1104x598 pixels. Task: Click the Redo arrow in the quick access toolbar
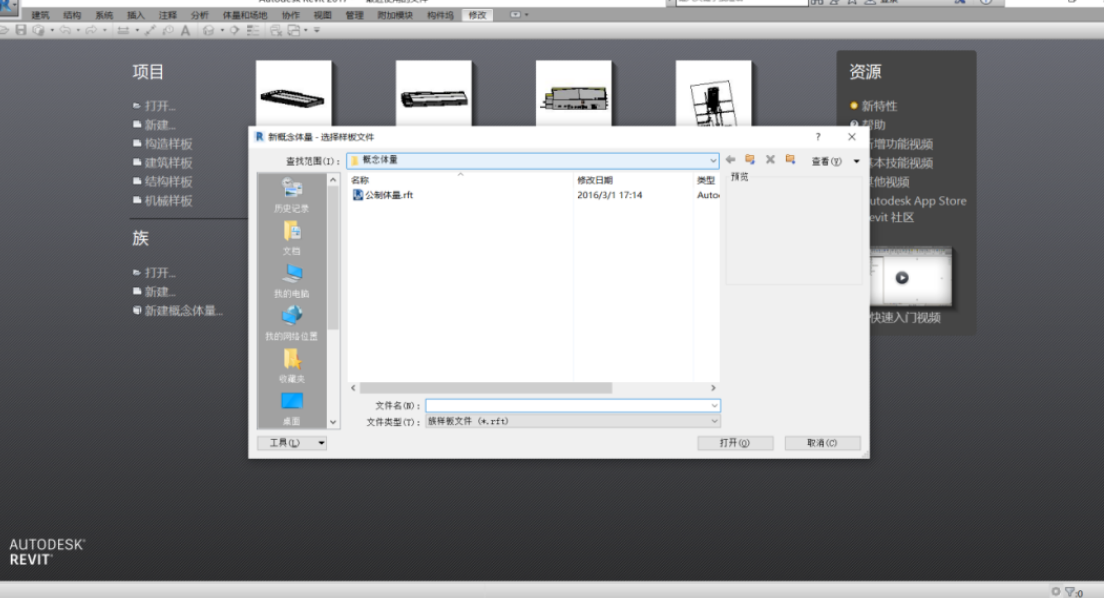(x=91, y=30)
